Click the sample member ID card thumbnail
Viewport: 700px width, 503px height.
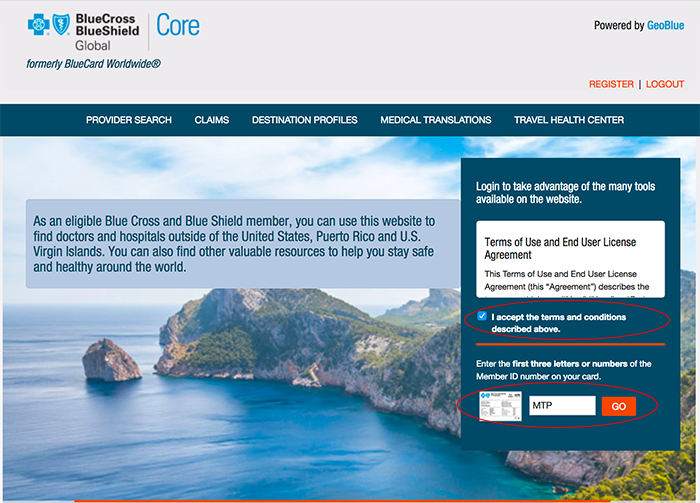(x=501, y=407)
